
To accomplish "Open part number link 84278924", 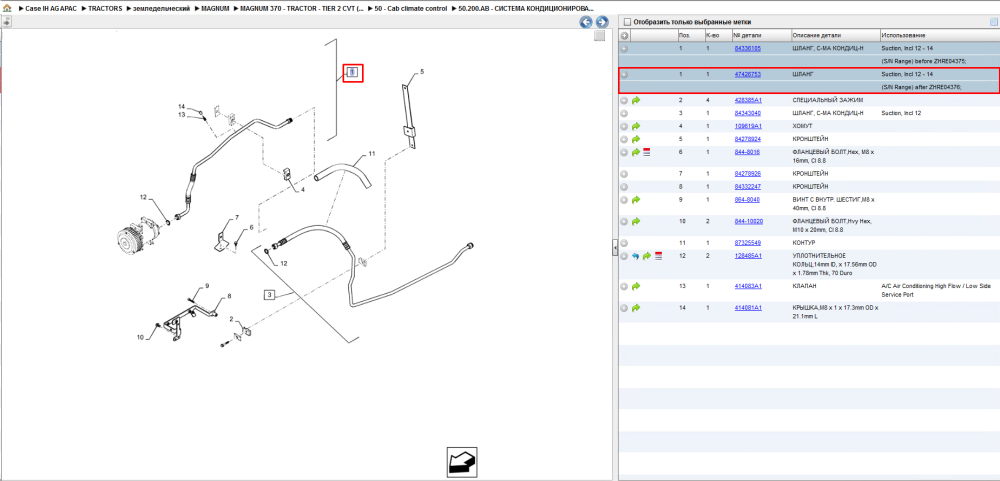I will coord(747,139).
